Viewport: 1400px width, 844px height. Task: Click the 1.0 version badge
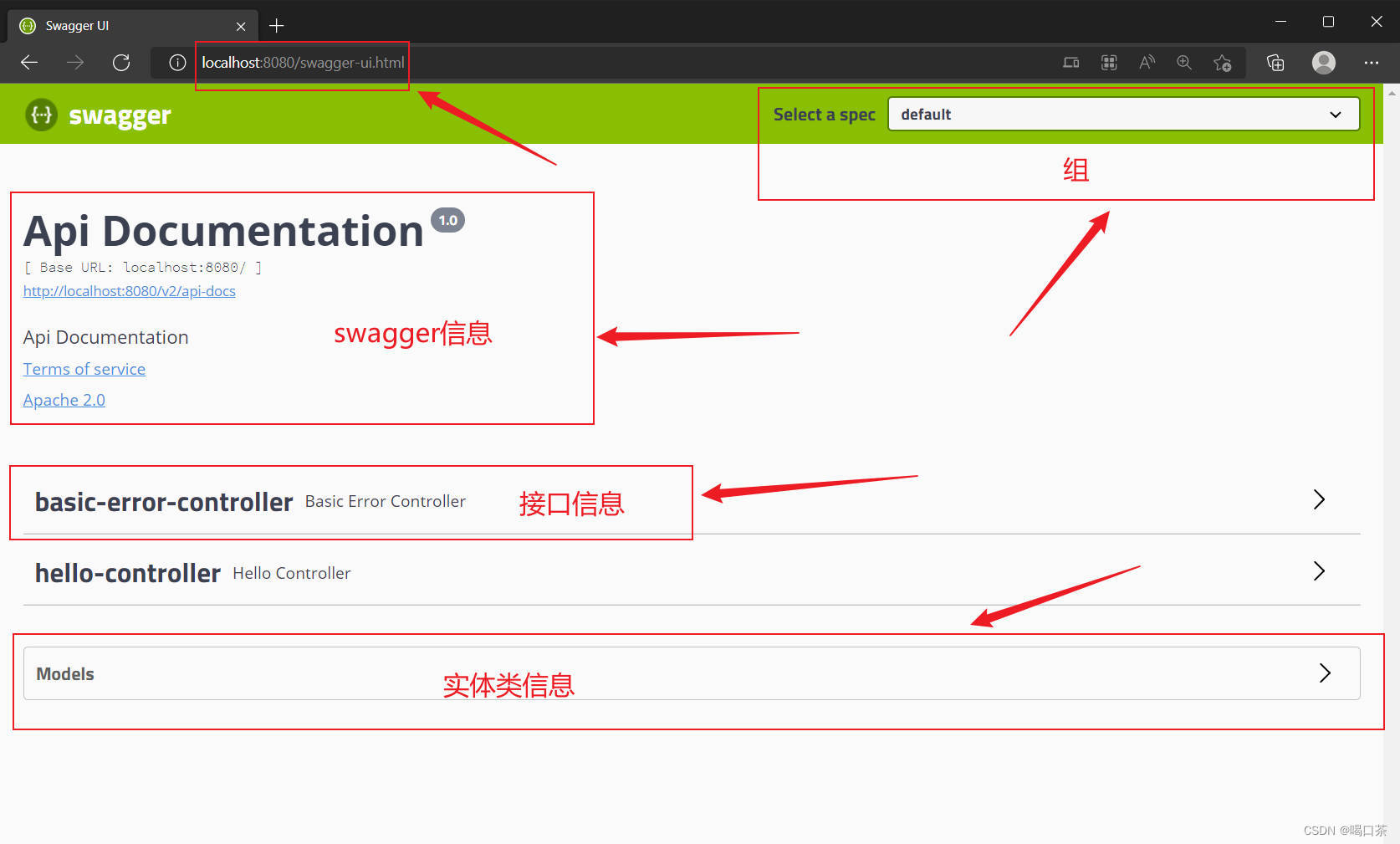447,220
